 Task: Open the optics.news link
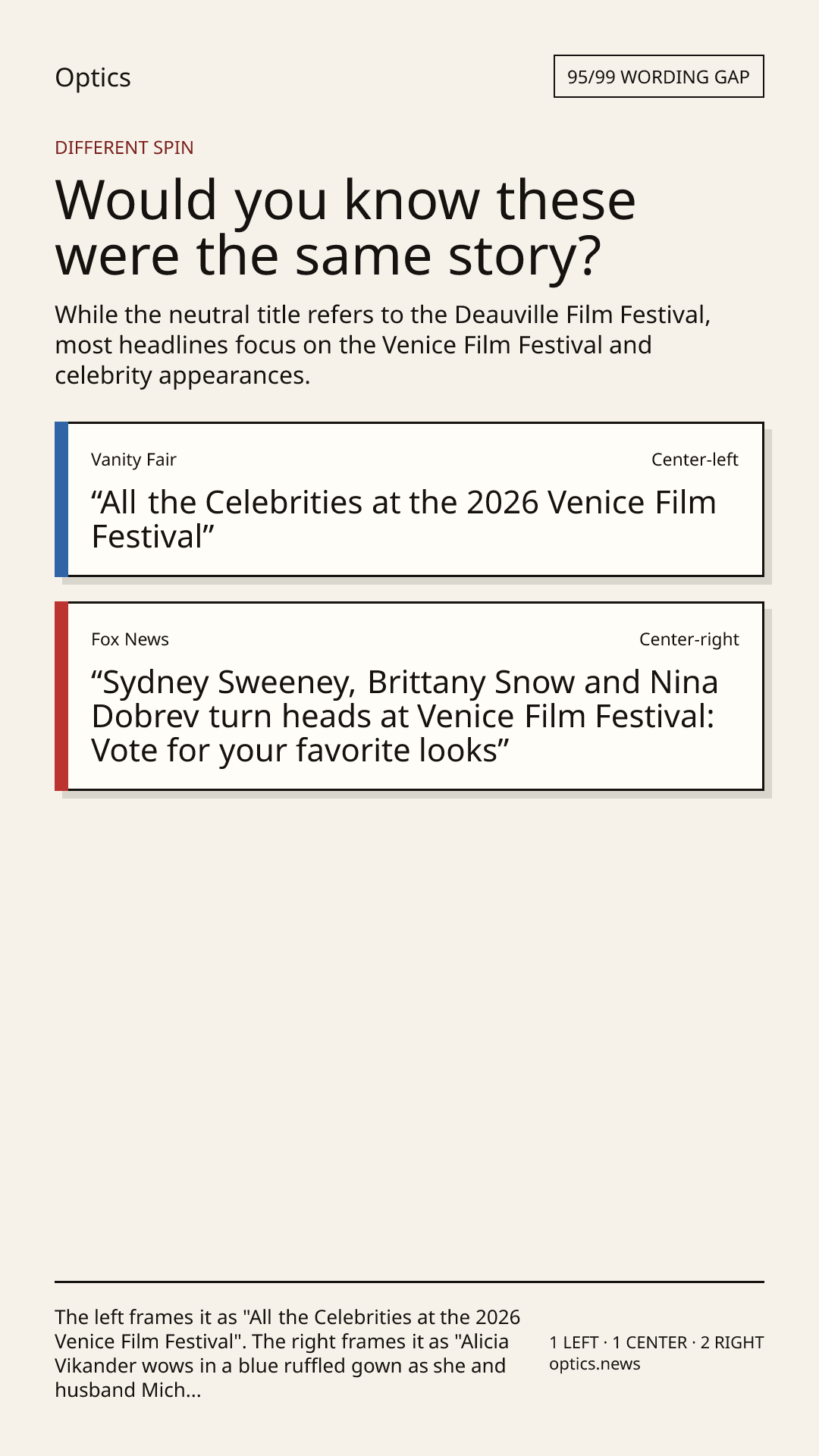coord(595,1363)
